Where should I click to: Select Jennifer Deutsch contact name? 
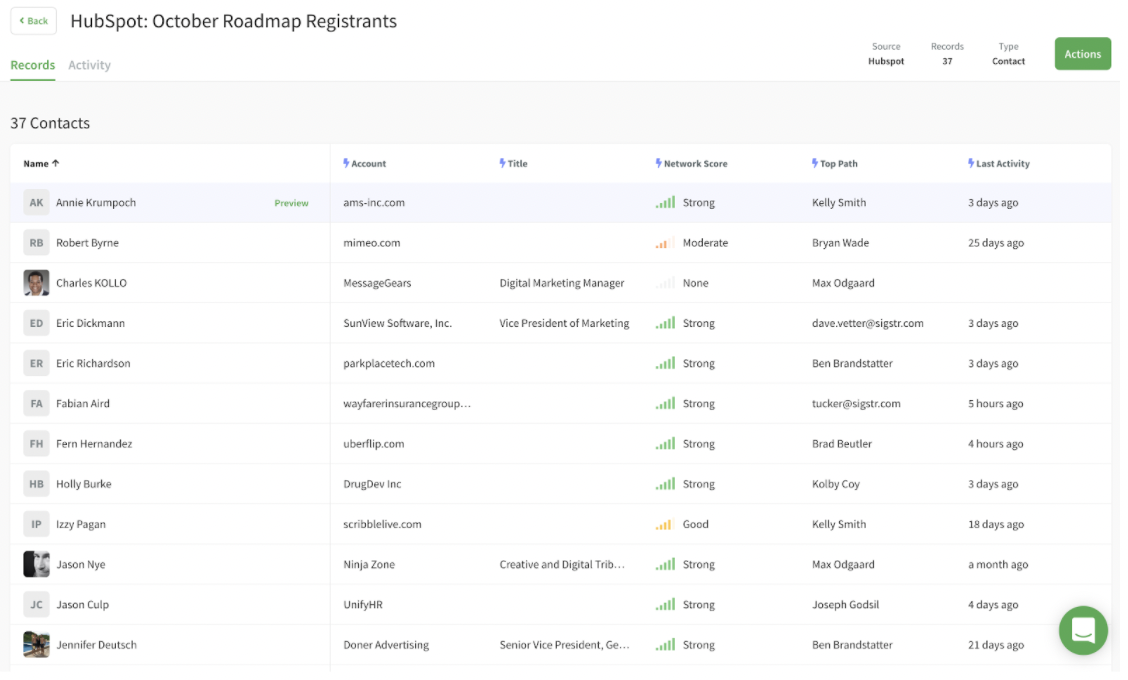(96, 645)
